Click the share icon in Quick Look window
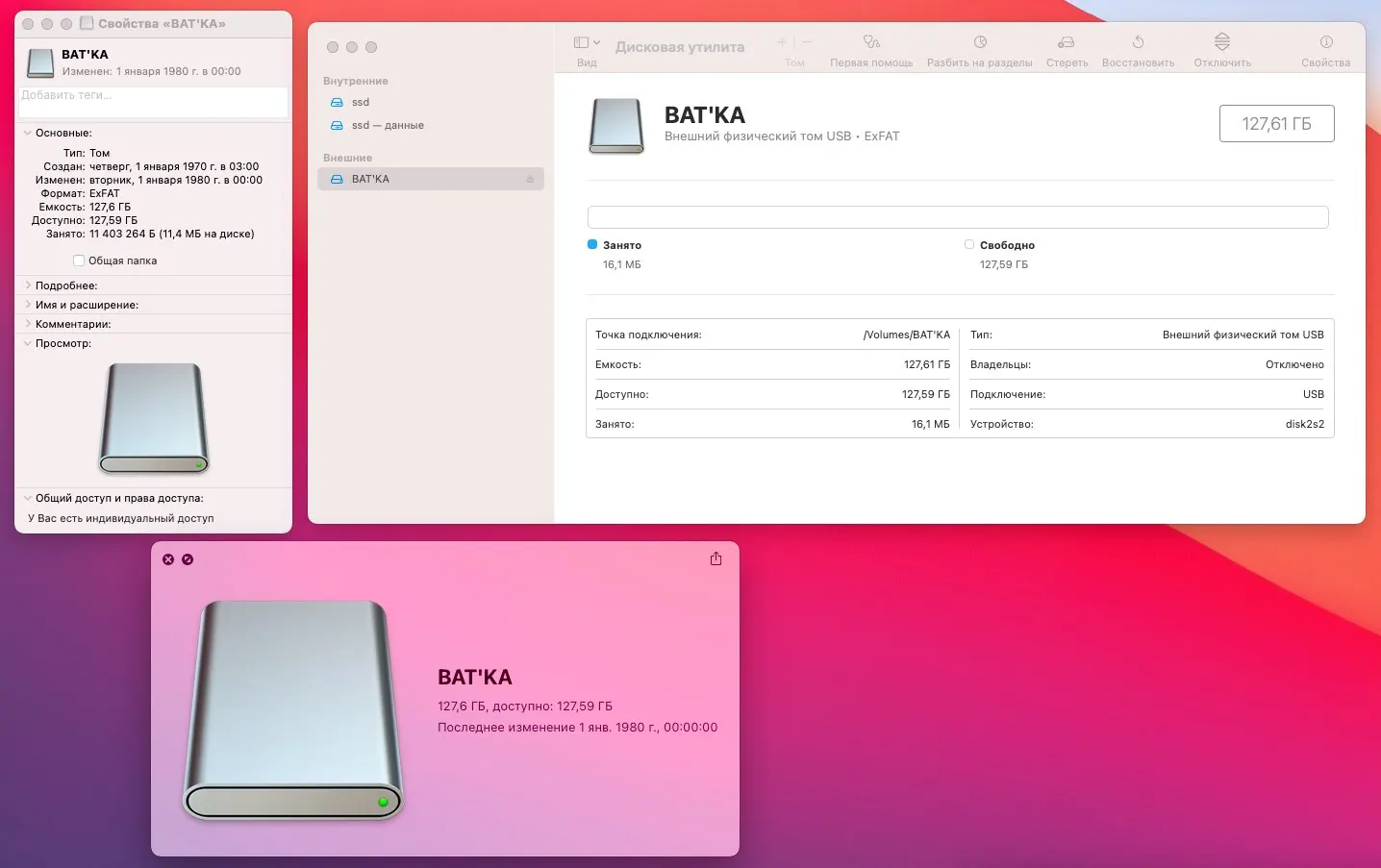 (716, 558)
